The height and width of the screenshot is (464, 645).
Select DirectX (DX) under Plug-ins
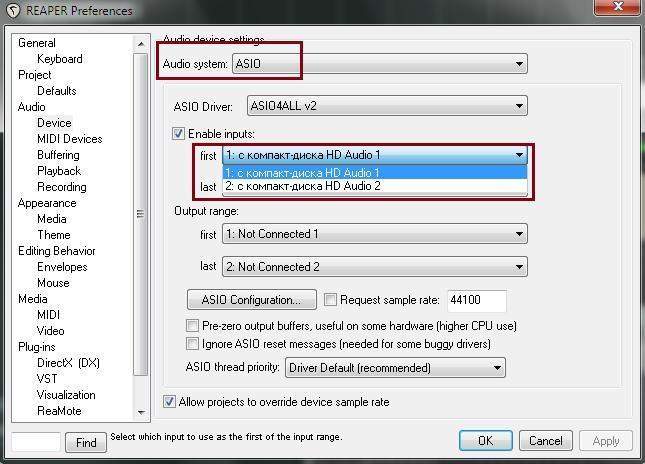pyautogui.click(x=68, y=363)
